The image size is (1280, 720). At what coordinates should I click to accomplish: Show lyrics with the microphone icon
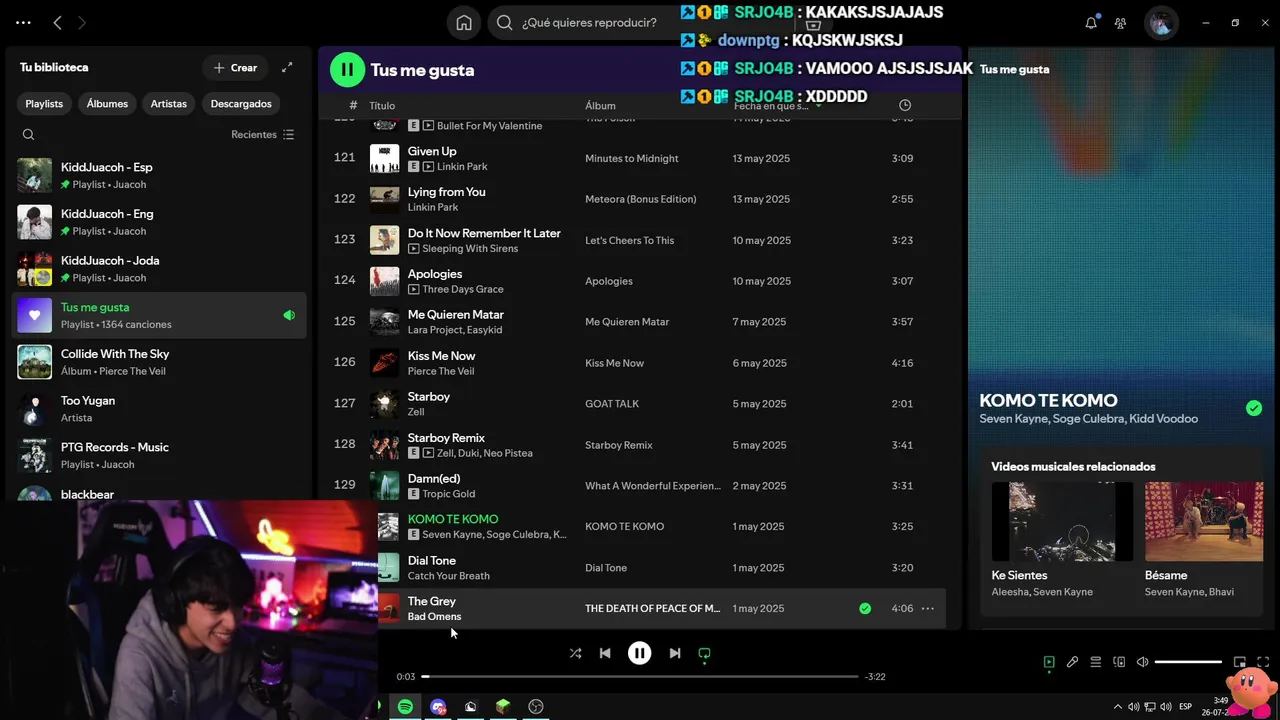[x=1072, y=662]
